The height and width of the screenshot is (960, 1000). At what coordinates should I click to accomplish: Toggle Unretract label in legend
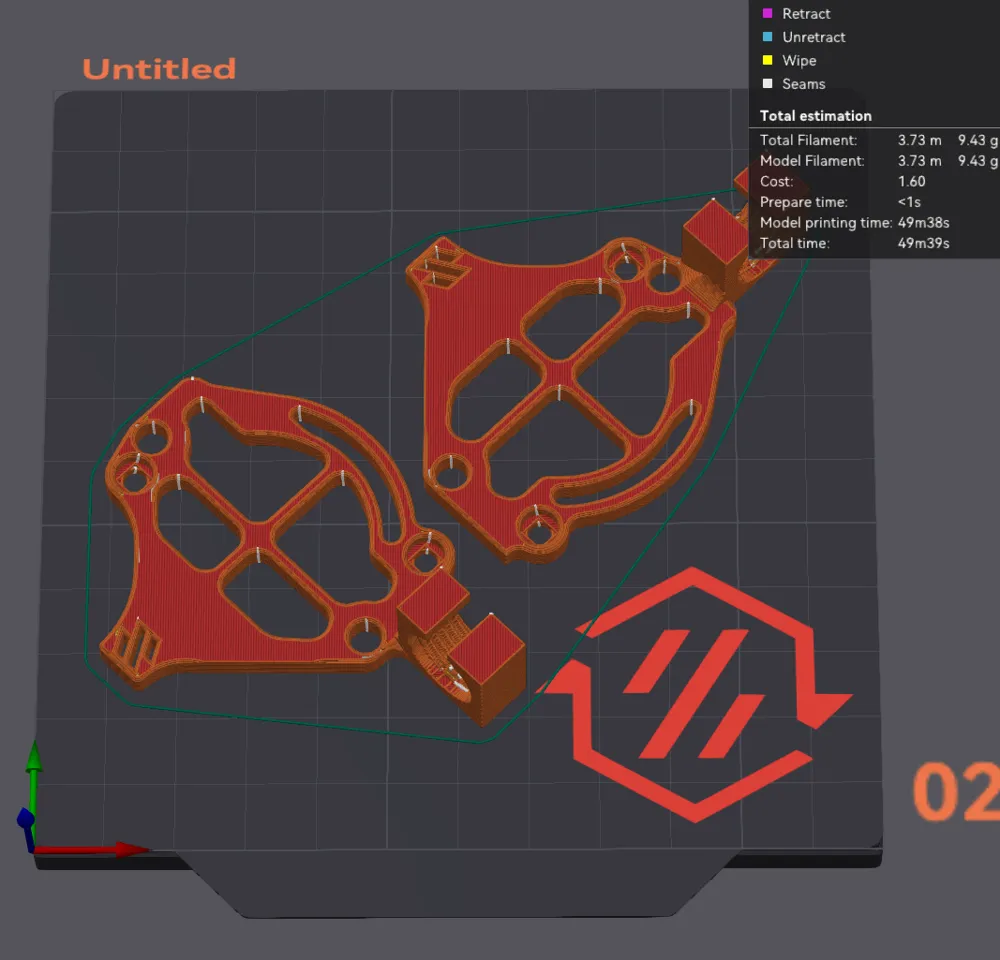click(814, 37)
